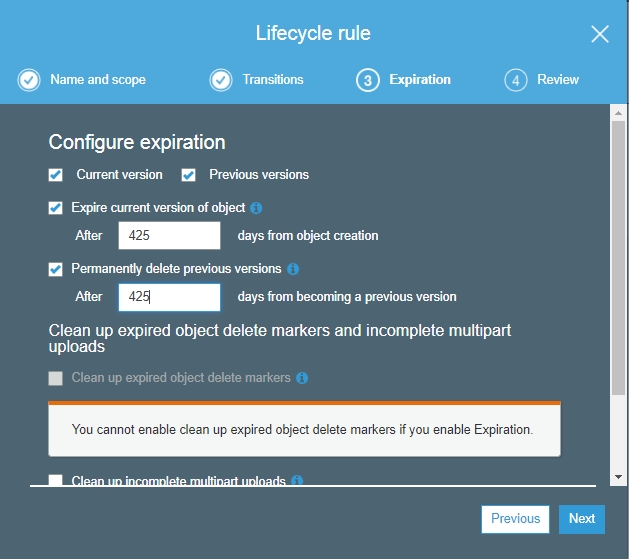Go to the Name and scope step
The width and height of the screenshot is (629, 559).
click(97, 80)
